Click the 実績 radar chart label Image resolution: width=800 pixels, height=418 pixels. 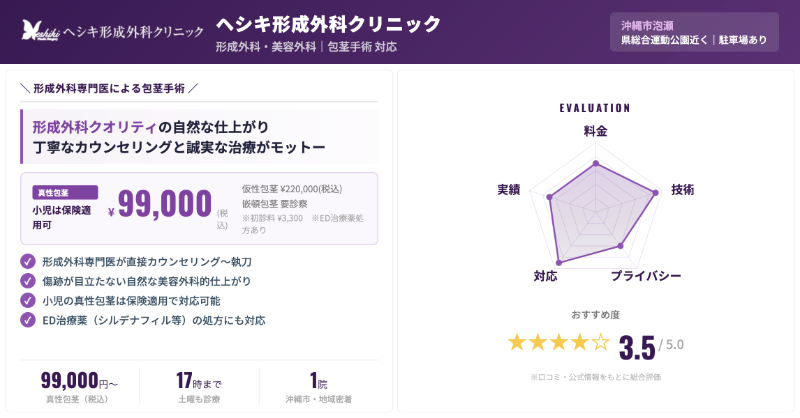pos(508,190)
